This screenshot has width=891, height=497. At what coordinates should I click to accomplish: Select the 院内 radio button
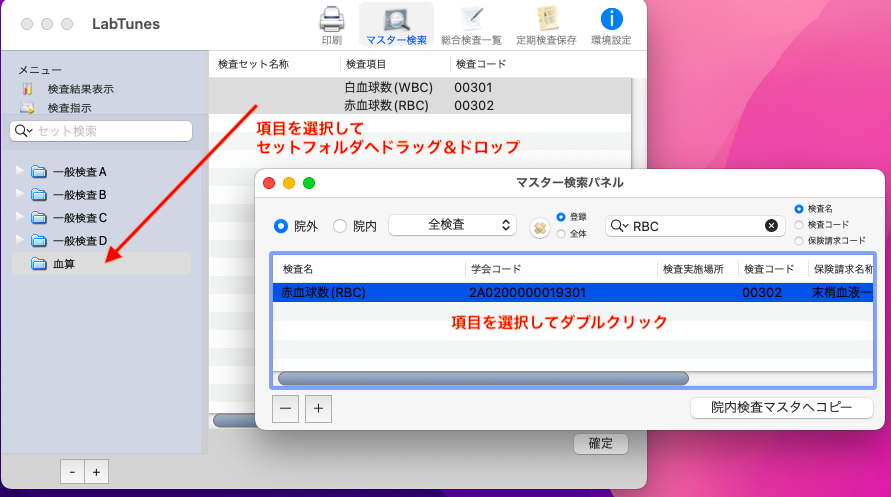340,226
